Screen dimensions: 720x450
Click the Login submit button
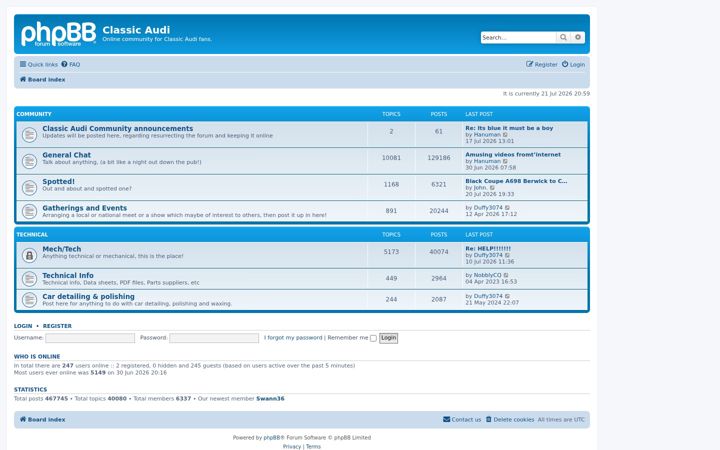(388, 338)
